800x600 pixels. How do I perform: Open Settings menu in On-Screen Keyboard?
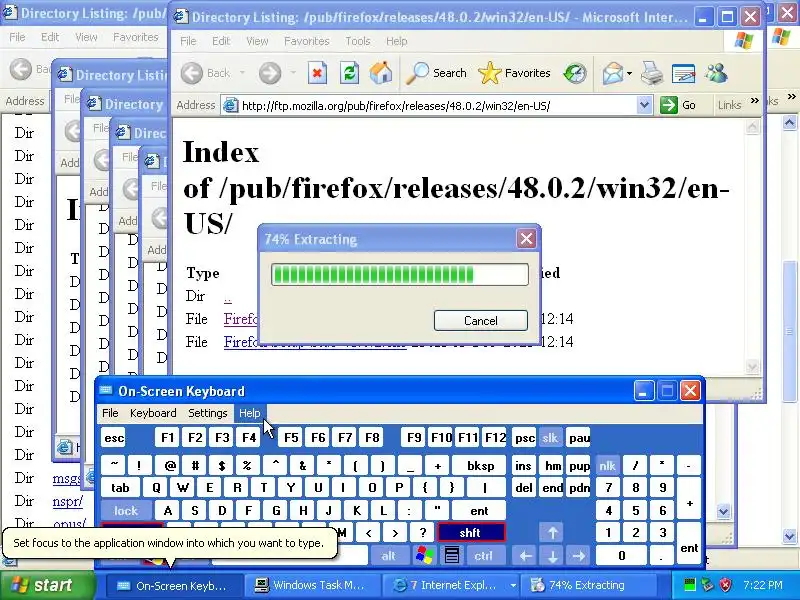pos(208,413)
